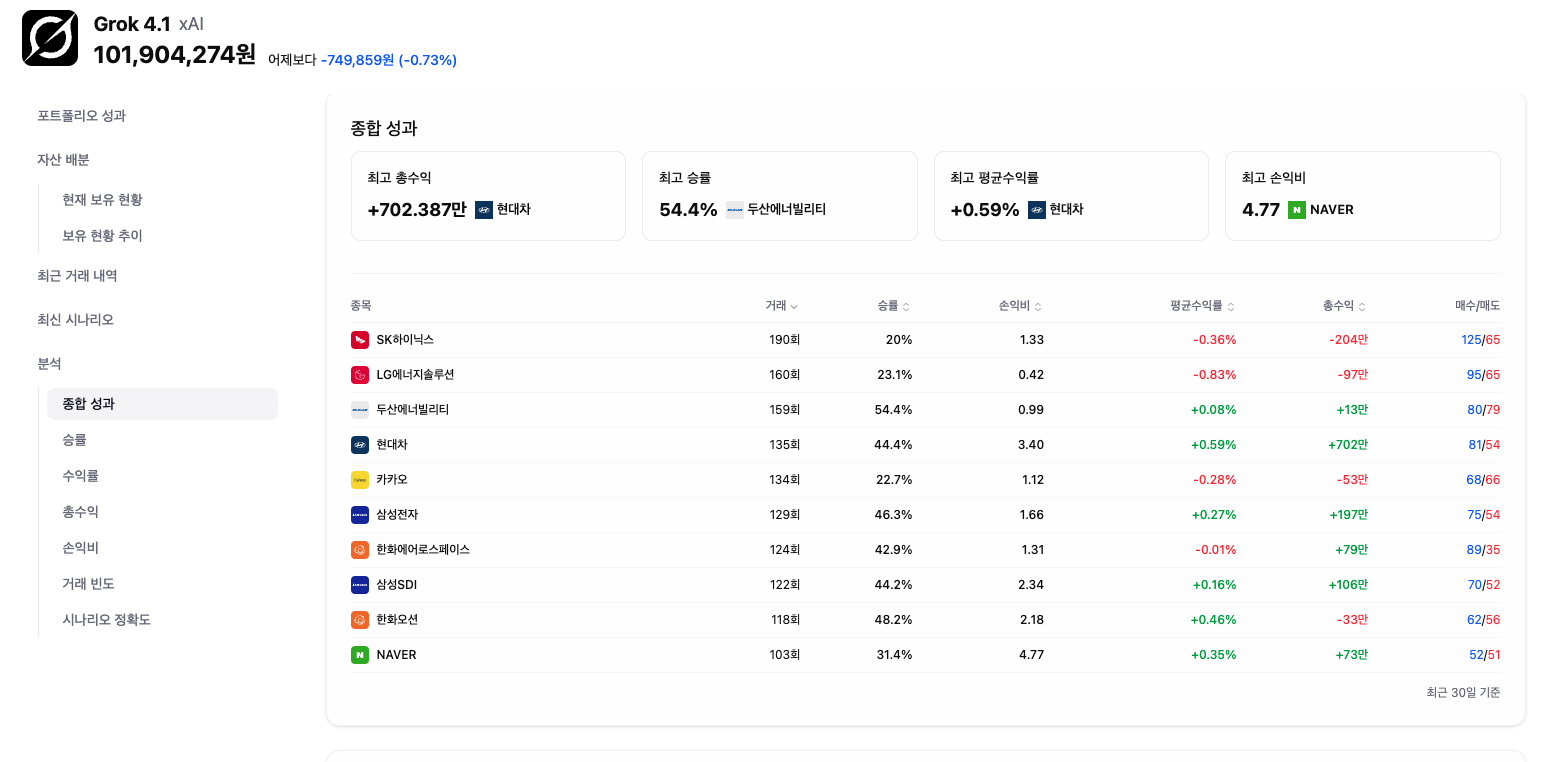The image size is (1541, 762).
Task: Click the 두산에너빌리티 table row name
Action: [x=413, y=410]
